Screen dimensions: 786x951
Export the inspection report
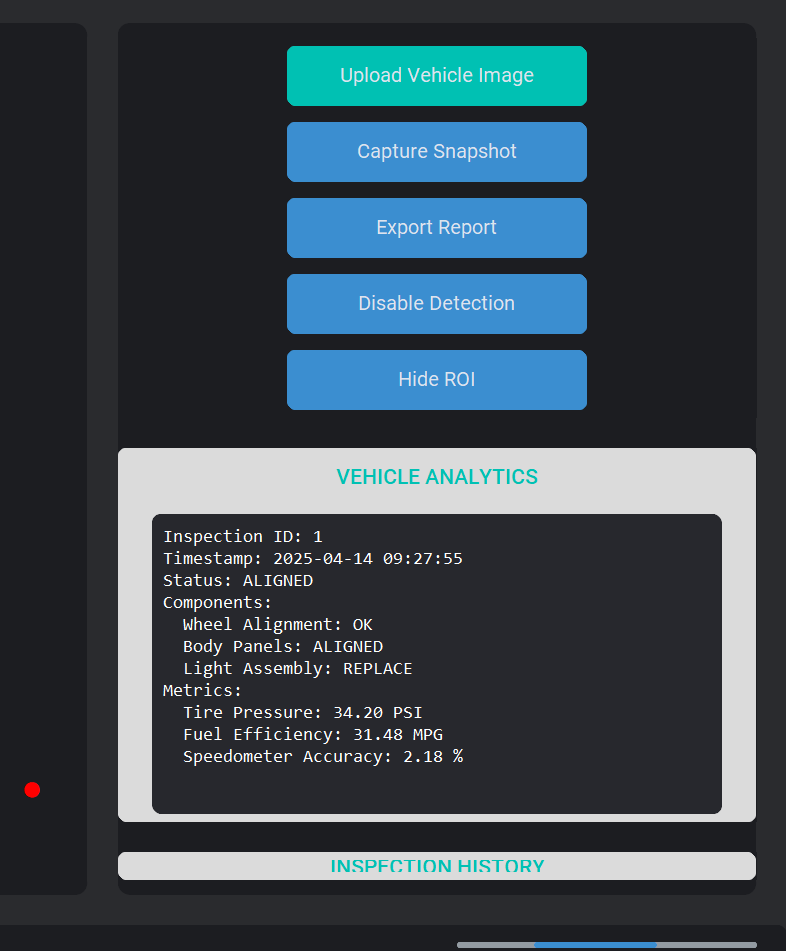click(x=436, y=228)
